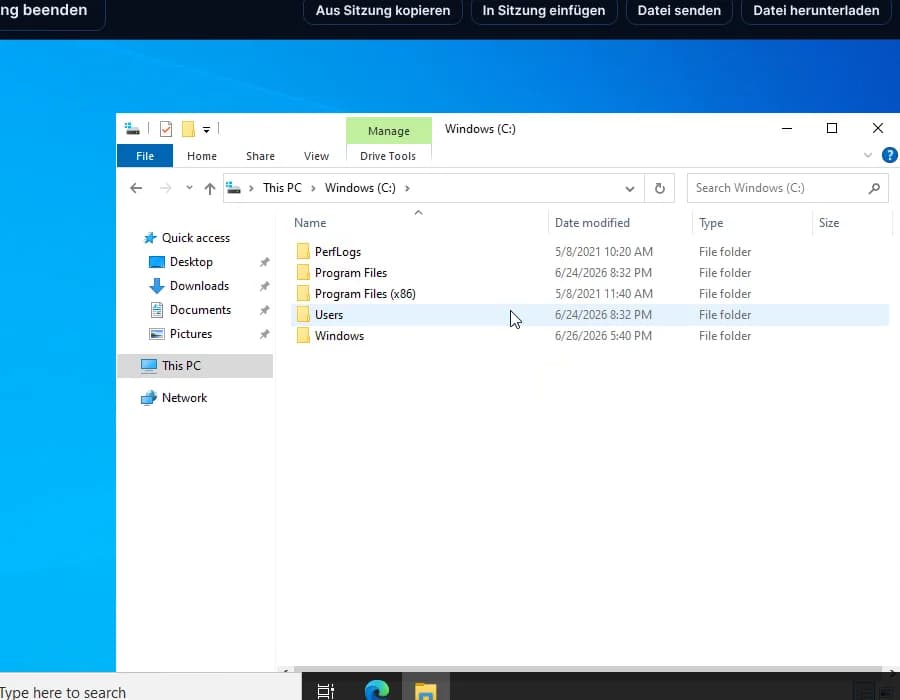Screen dimensions: 900x700
Task: Click the search magnifier icon
Action: click(x=874, y=188)
